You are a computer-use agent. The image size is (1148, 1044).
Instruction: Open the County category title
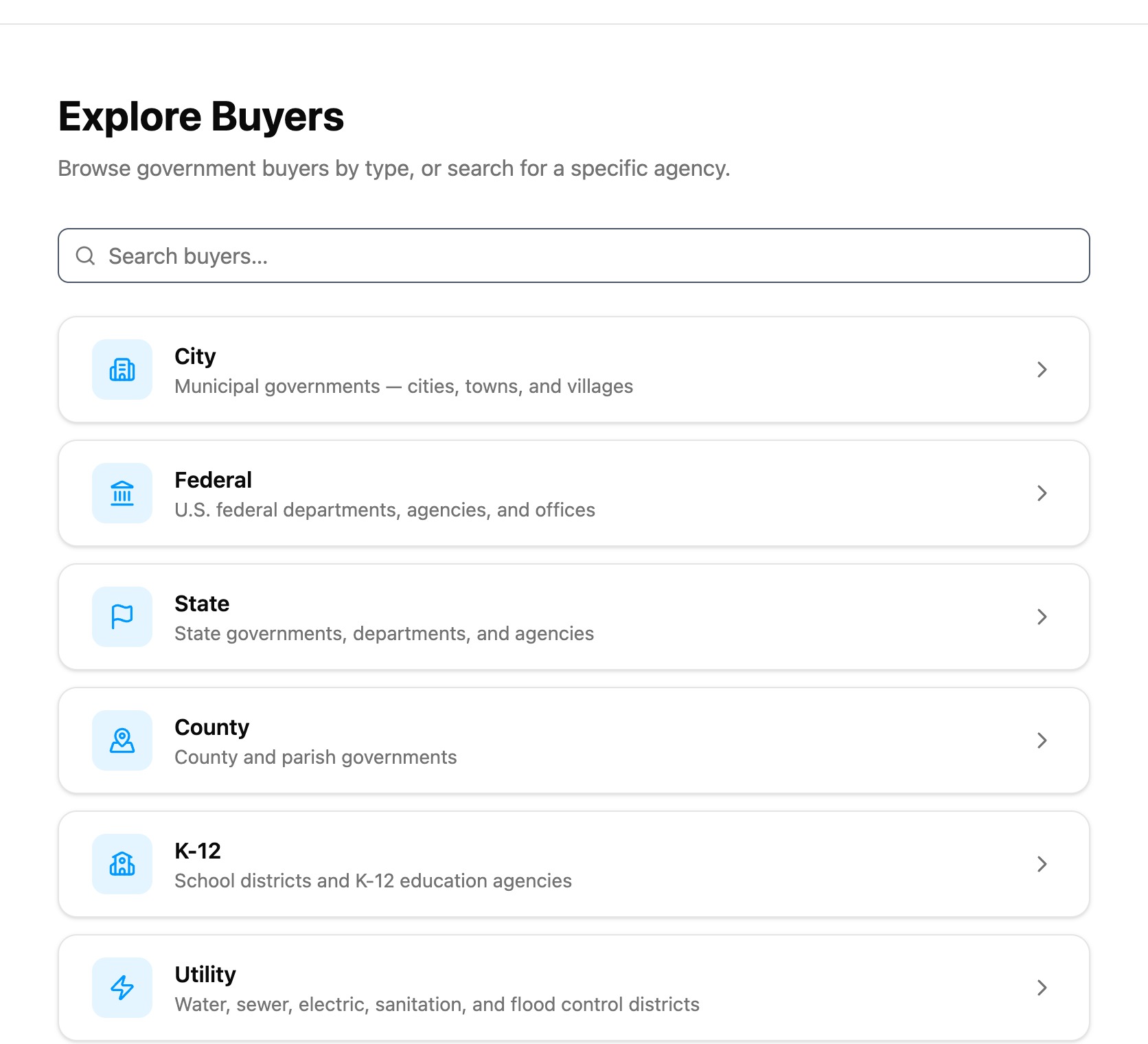pyautogui.click(x=211, y=727)
